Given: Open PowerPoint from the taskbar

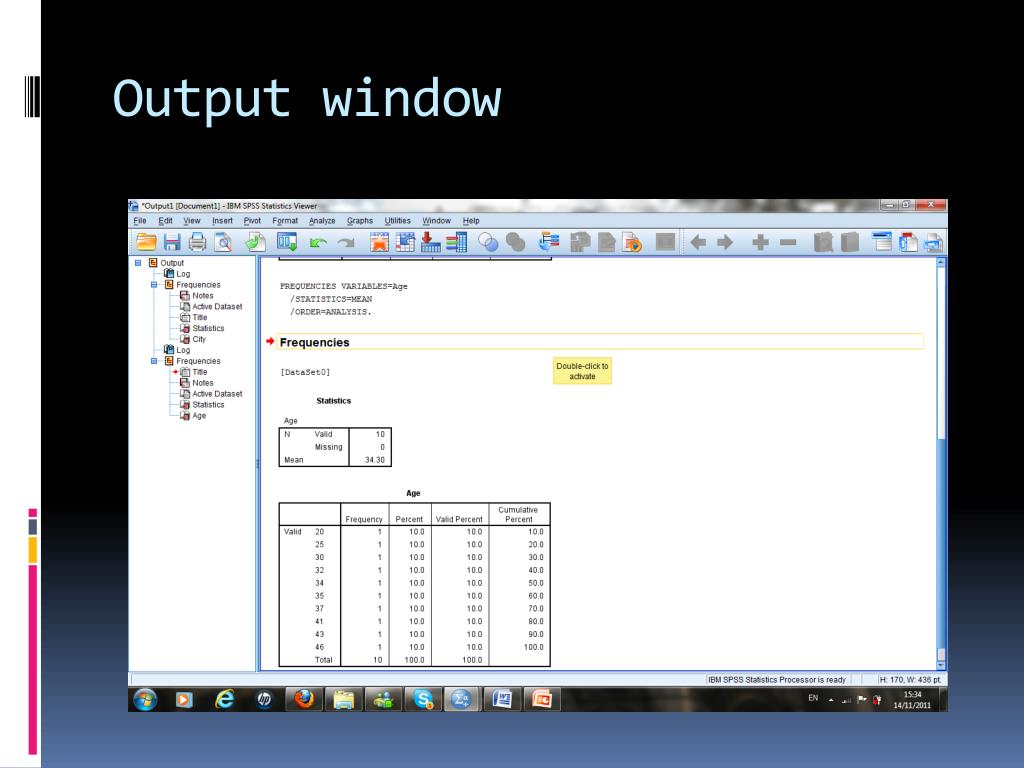Looking at the screenshot, I should [x=542, y=699].
